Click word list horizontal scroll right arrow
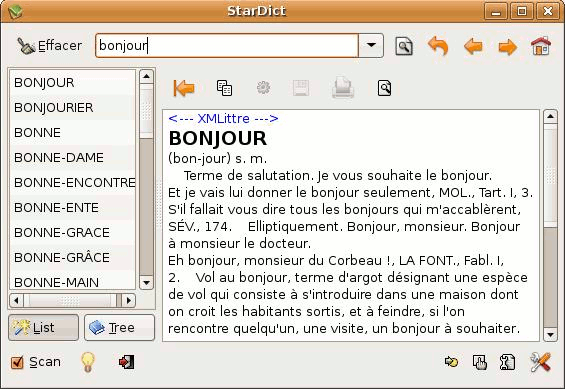This screenshot has width=565, height=389. click(129, 300)
